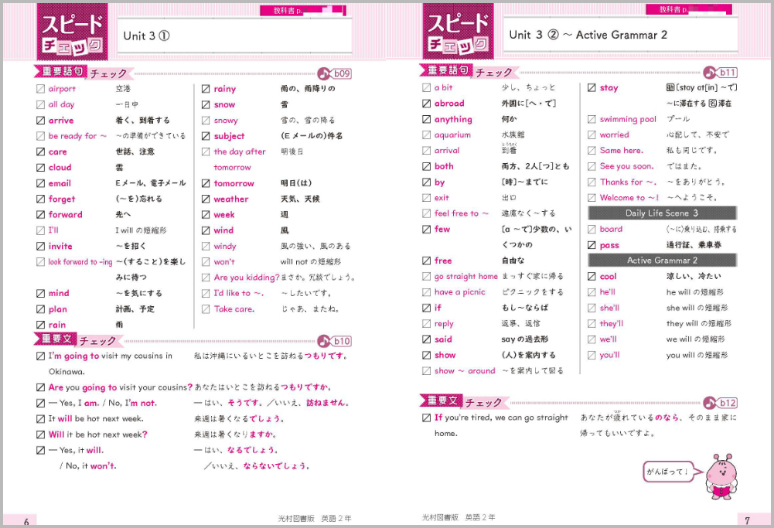This screenshot has width=774, height=528.
Task: Tick the checkbox beside rainy
Action: pyautogui.click(x=206, y=89)
